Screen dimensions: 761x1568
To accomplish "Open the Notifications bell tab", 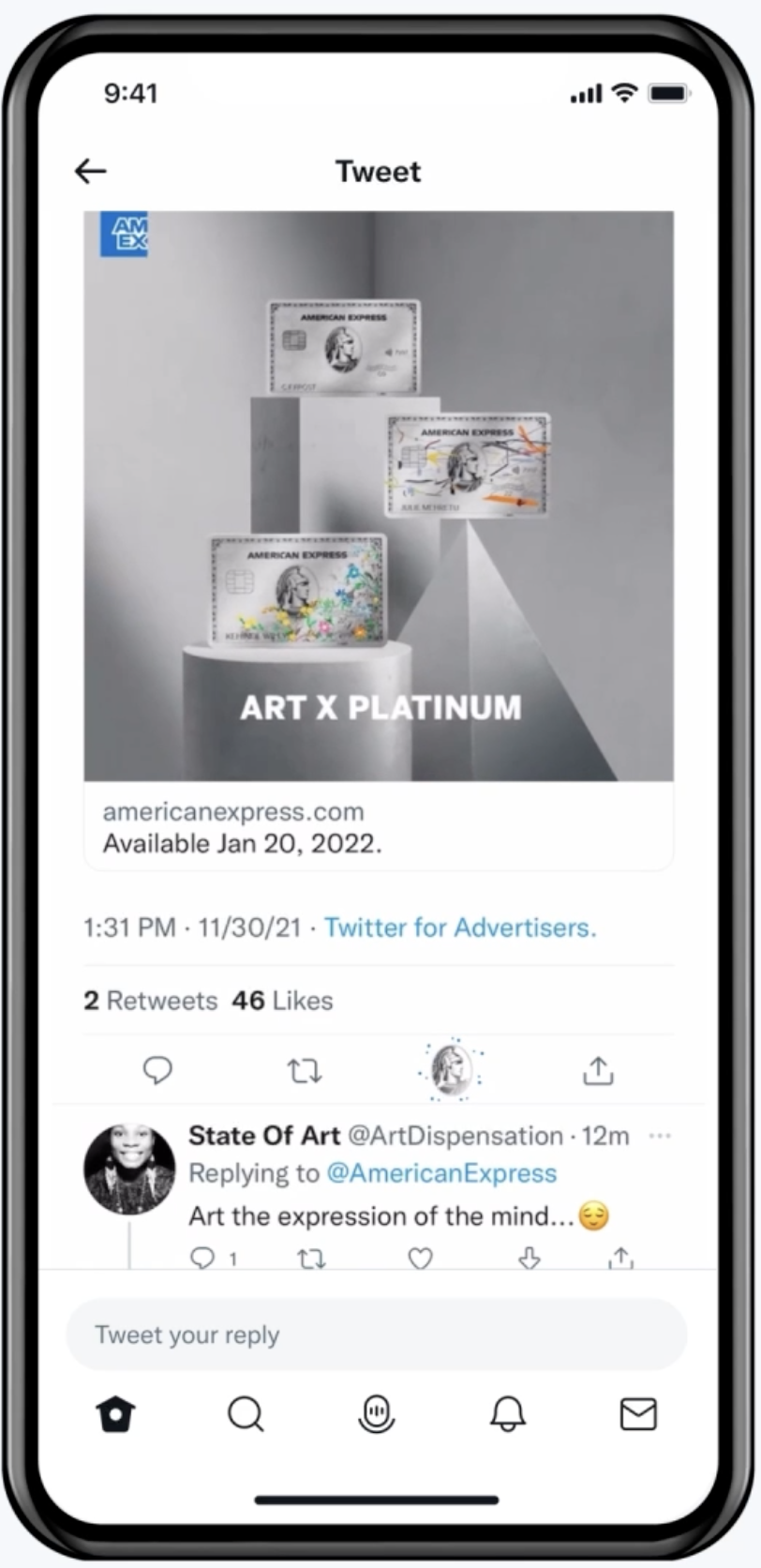I will (x=508, y=1414).
